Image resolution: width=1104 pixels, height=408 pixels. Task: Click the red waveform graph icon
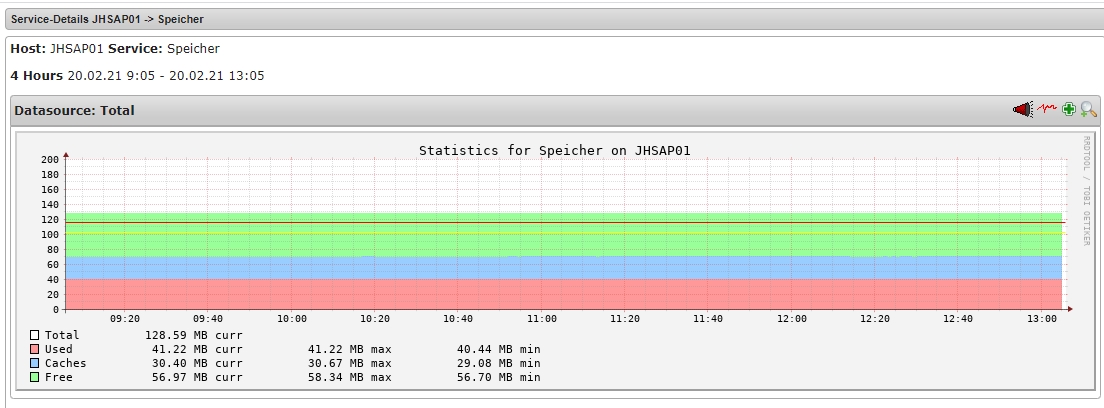click(1047, 110)
